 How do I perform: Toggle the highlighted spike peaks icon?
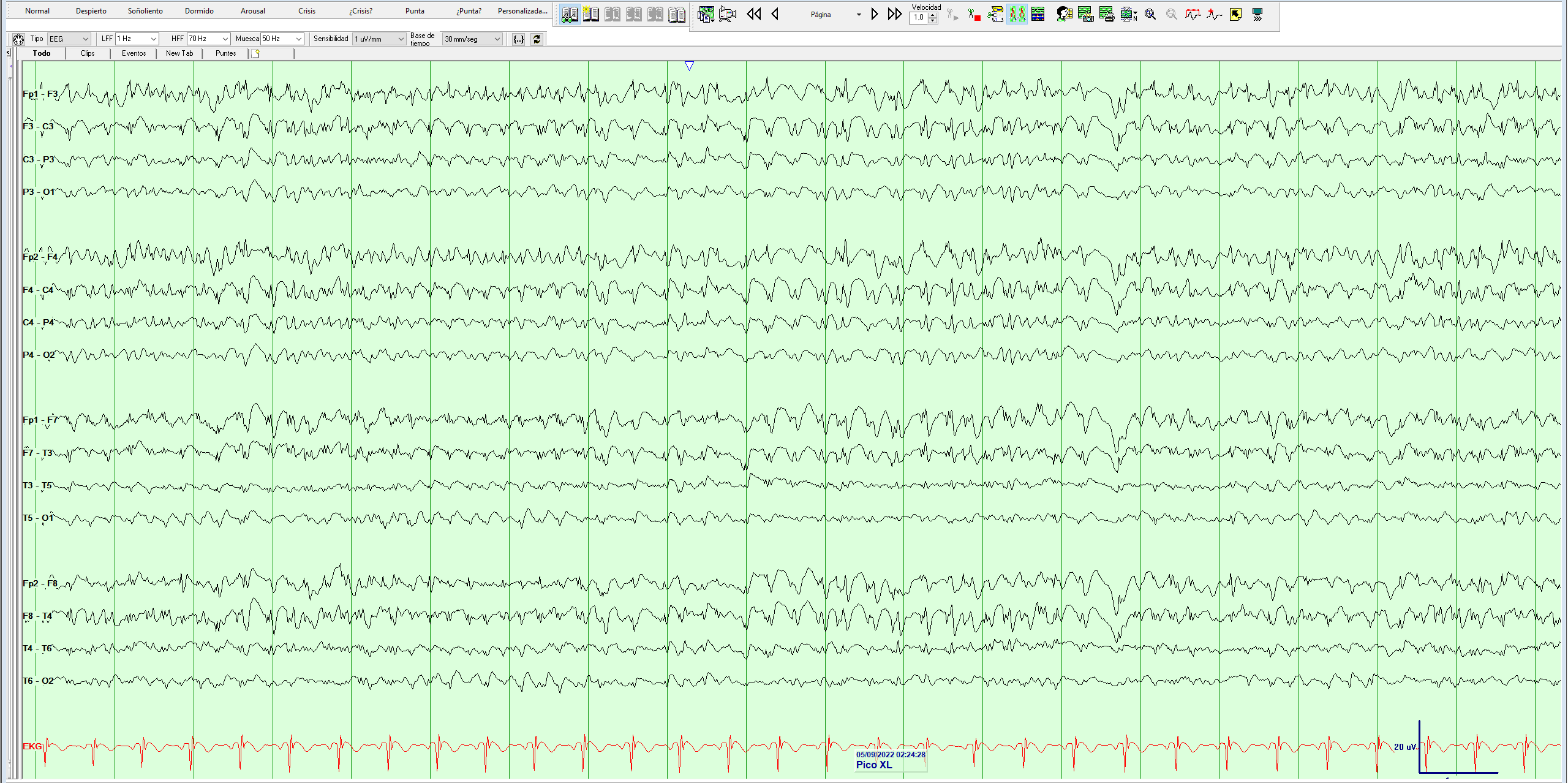pos(1017,14)
